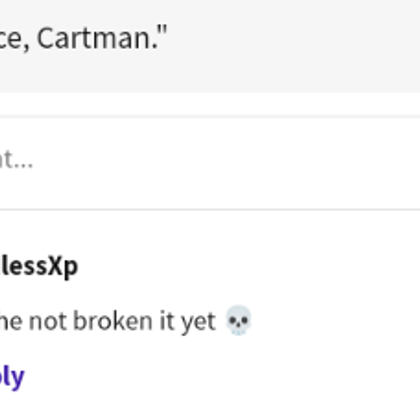Click the quoted text ending in Cartman

pos(83,39)
